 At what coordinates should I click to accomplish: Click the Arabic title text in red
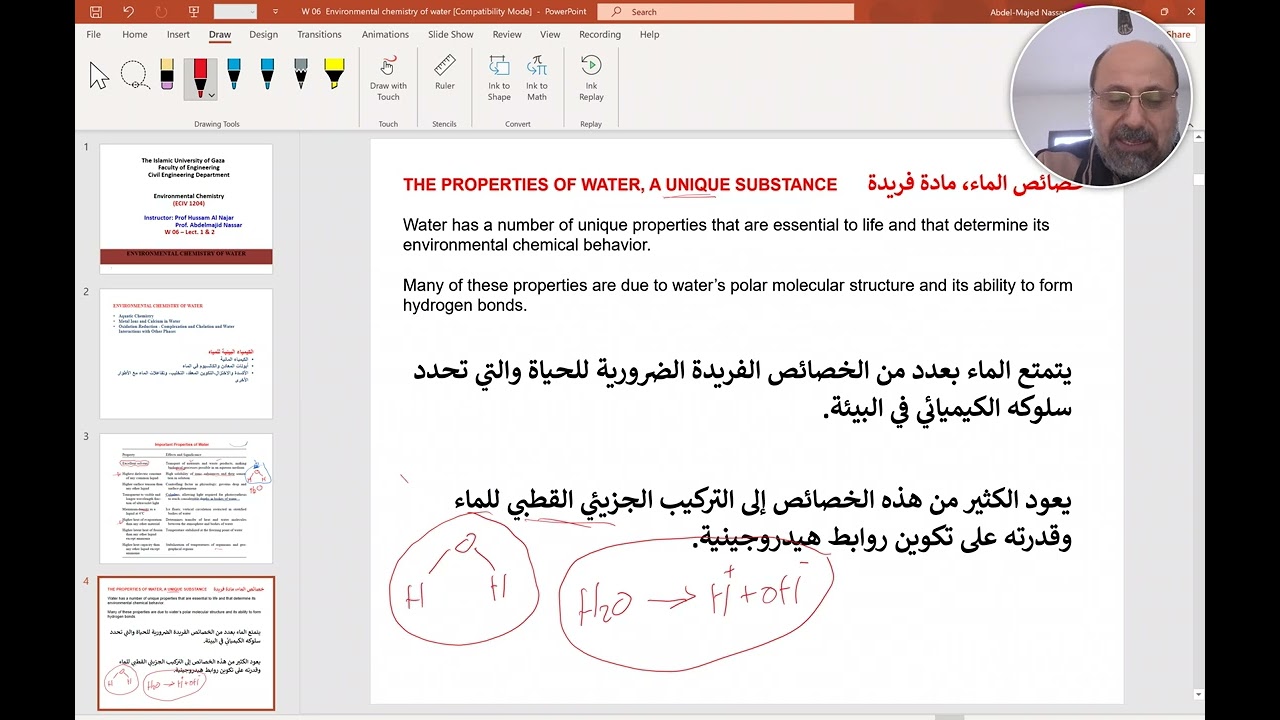975,184
